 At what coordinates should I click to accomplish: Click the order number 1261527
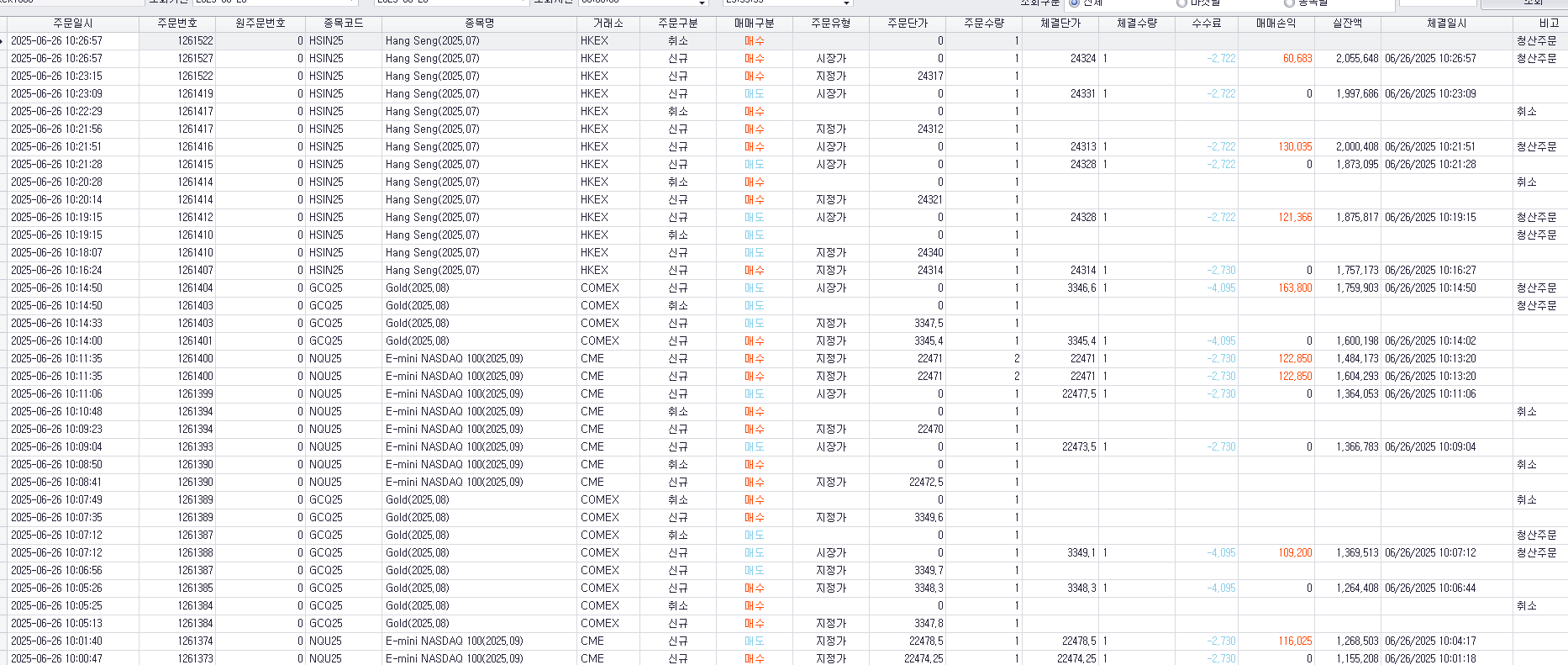195,59
